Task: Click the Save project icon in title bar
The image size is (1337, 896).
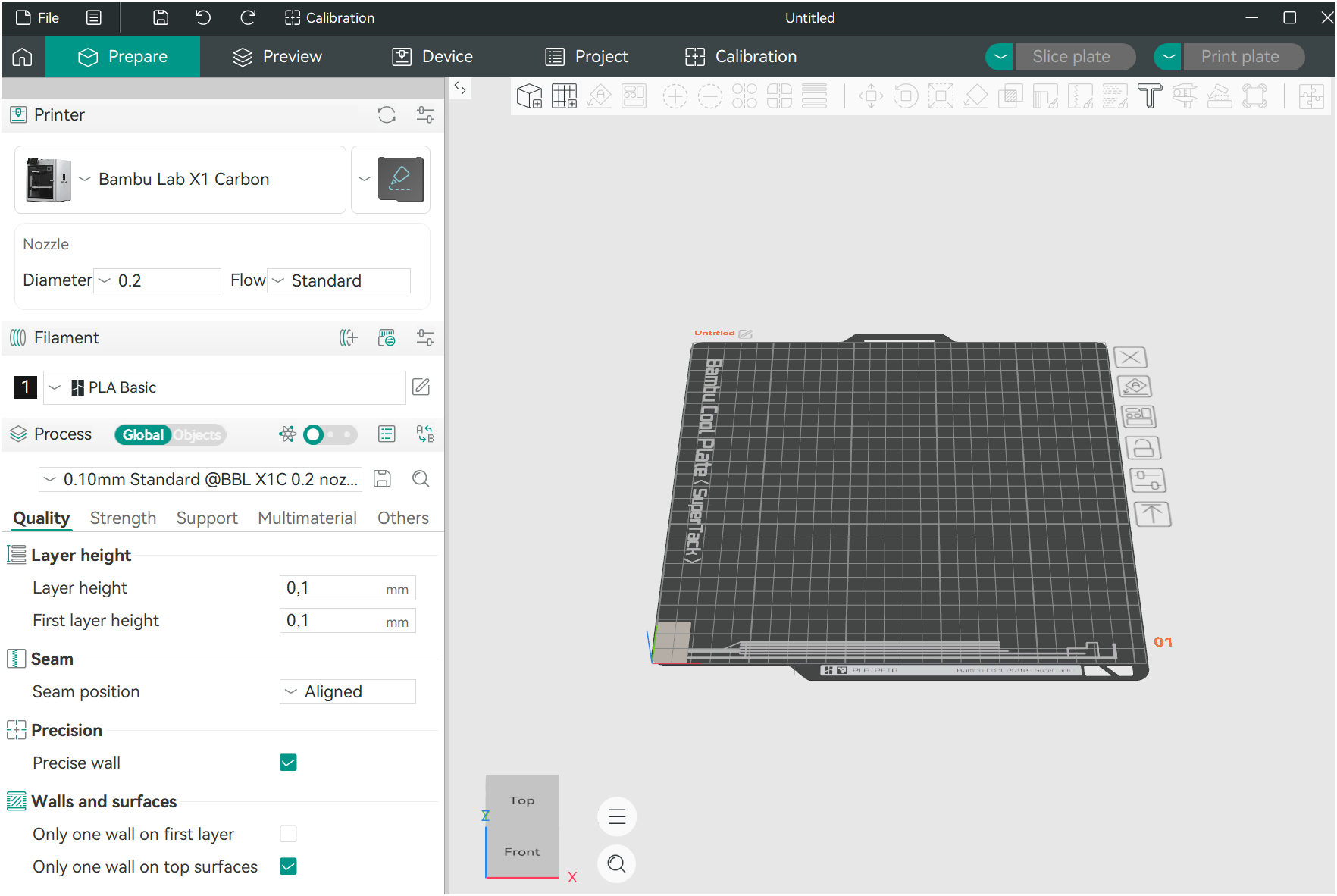Action: (161, 17)
